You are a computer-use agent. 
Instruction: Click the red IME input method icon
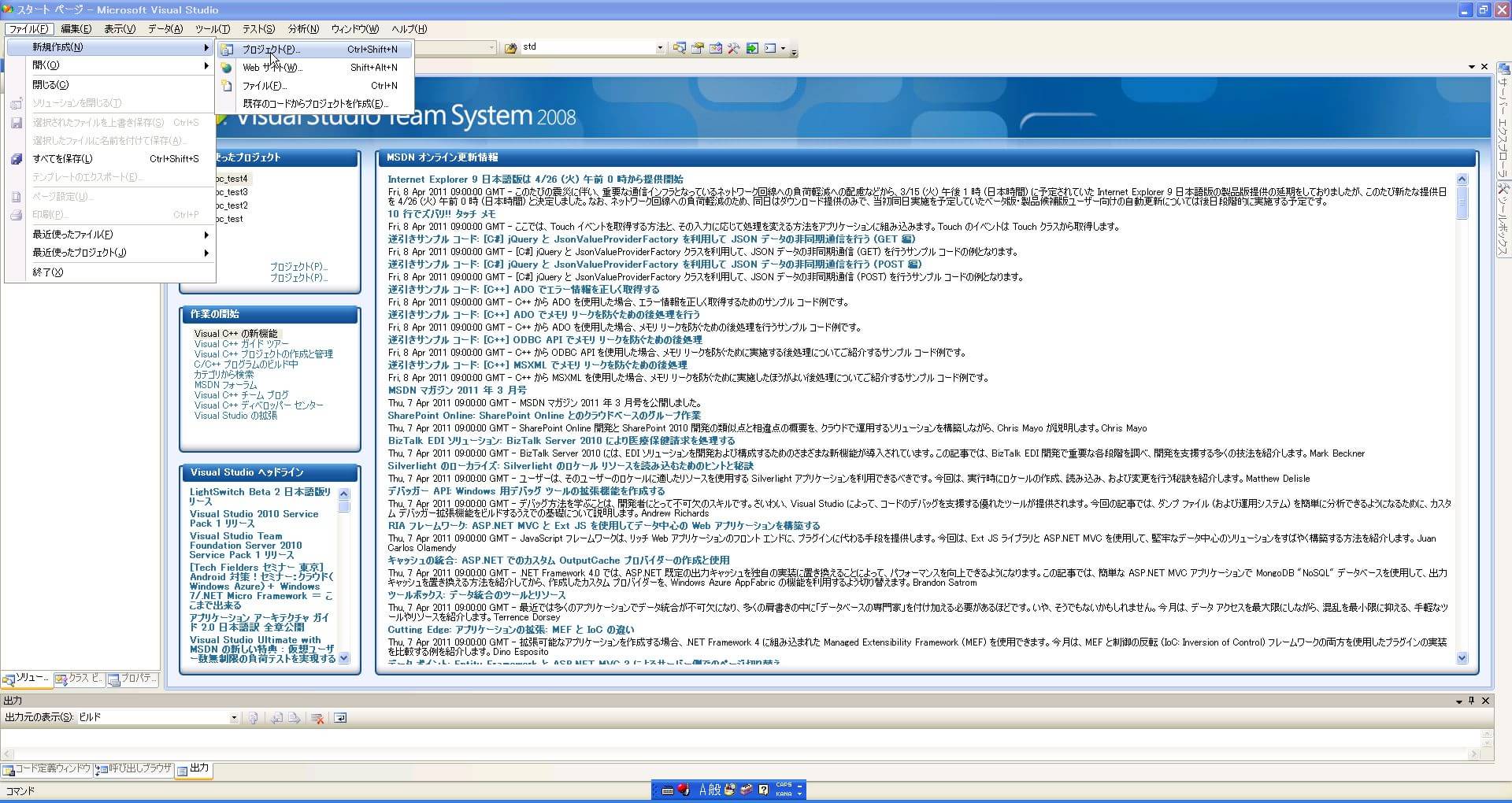click(684, 789)
